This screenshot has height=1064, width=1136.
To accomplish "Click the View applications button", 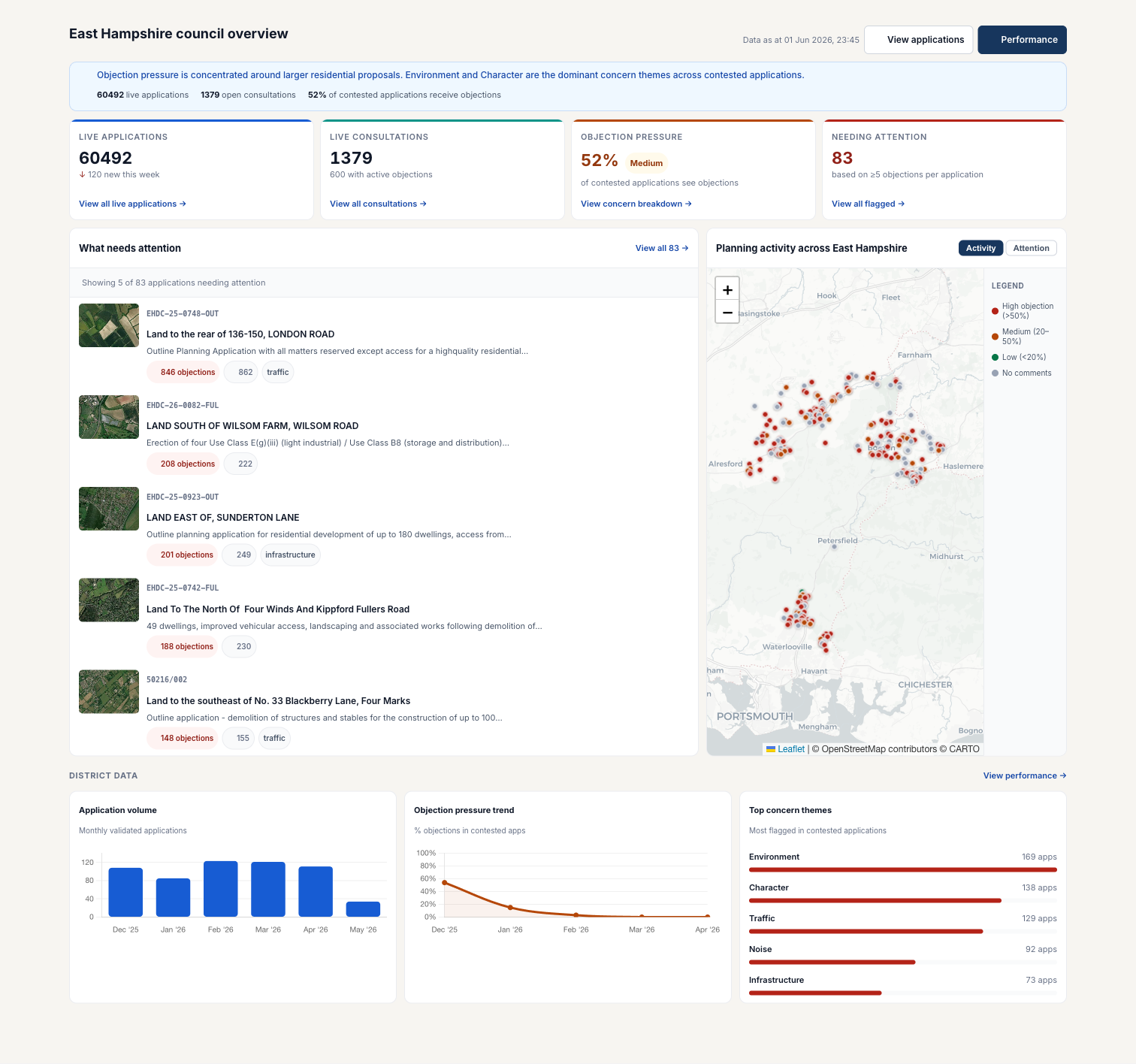I will (919, 40).
